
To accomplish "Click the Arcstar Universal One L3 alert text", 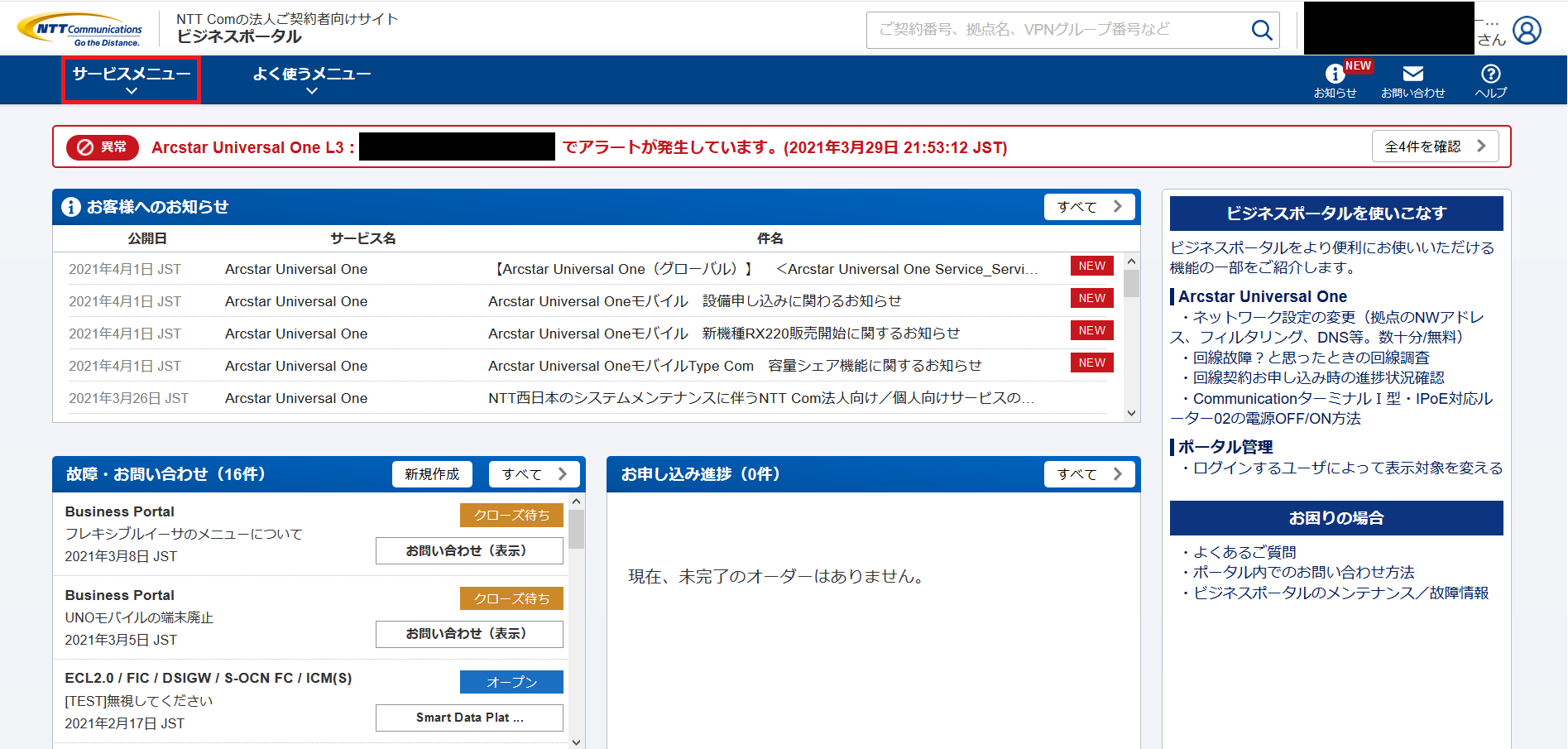I will point(579,147).
